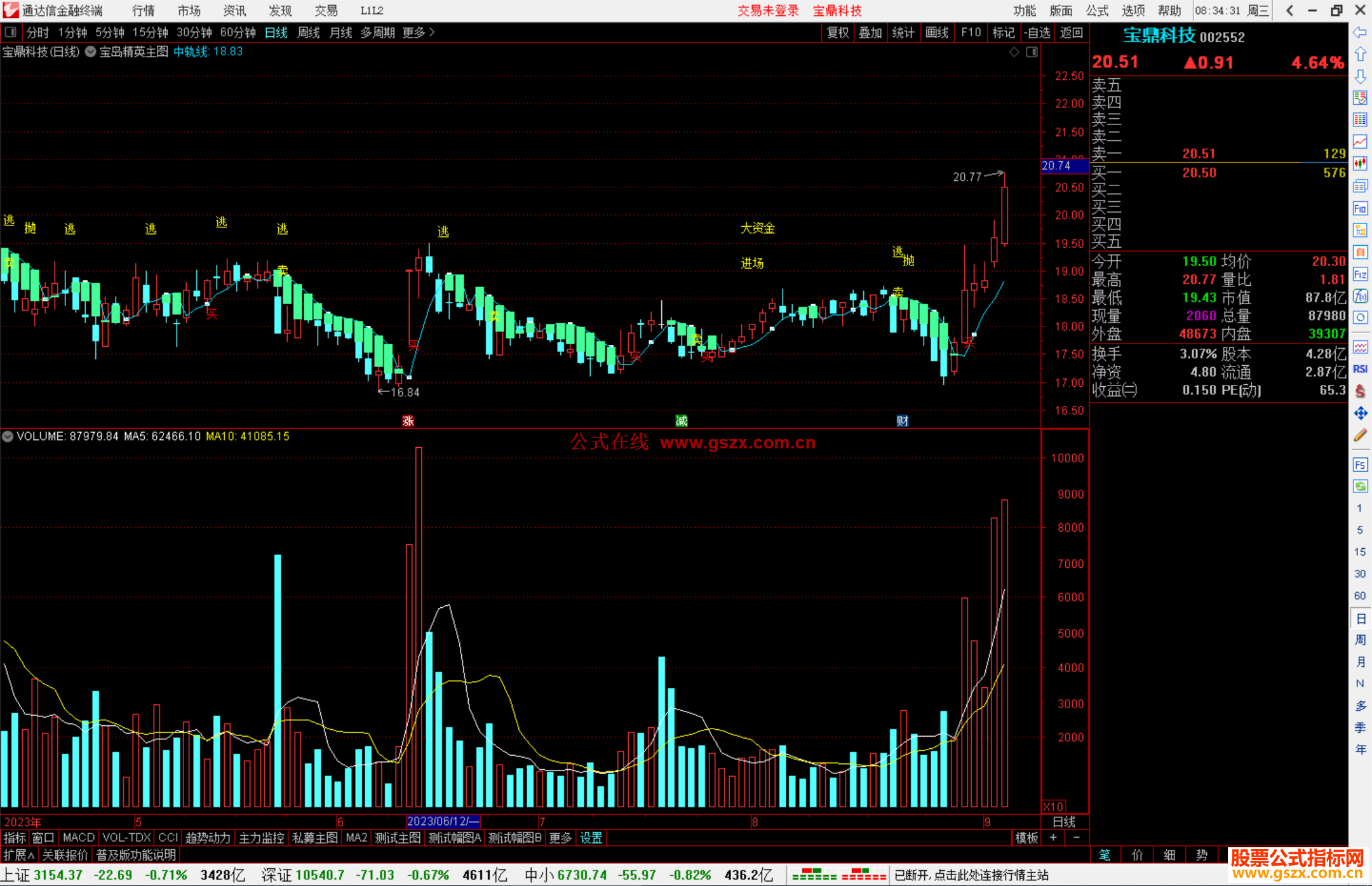Click the 20.74 price marker on axis

coord(1056,166)
